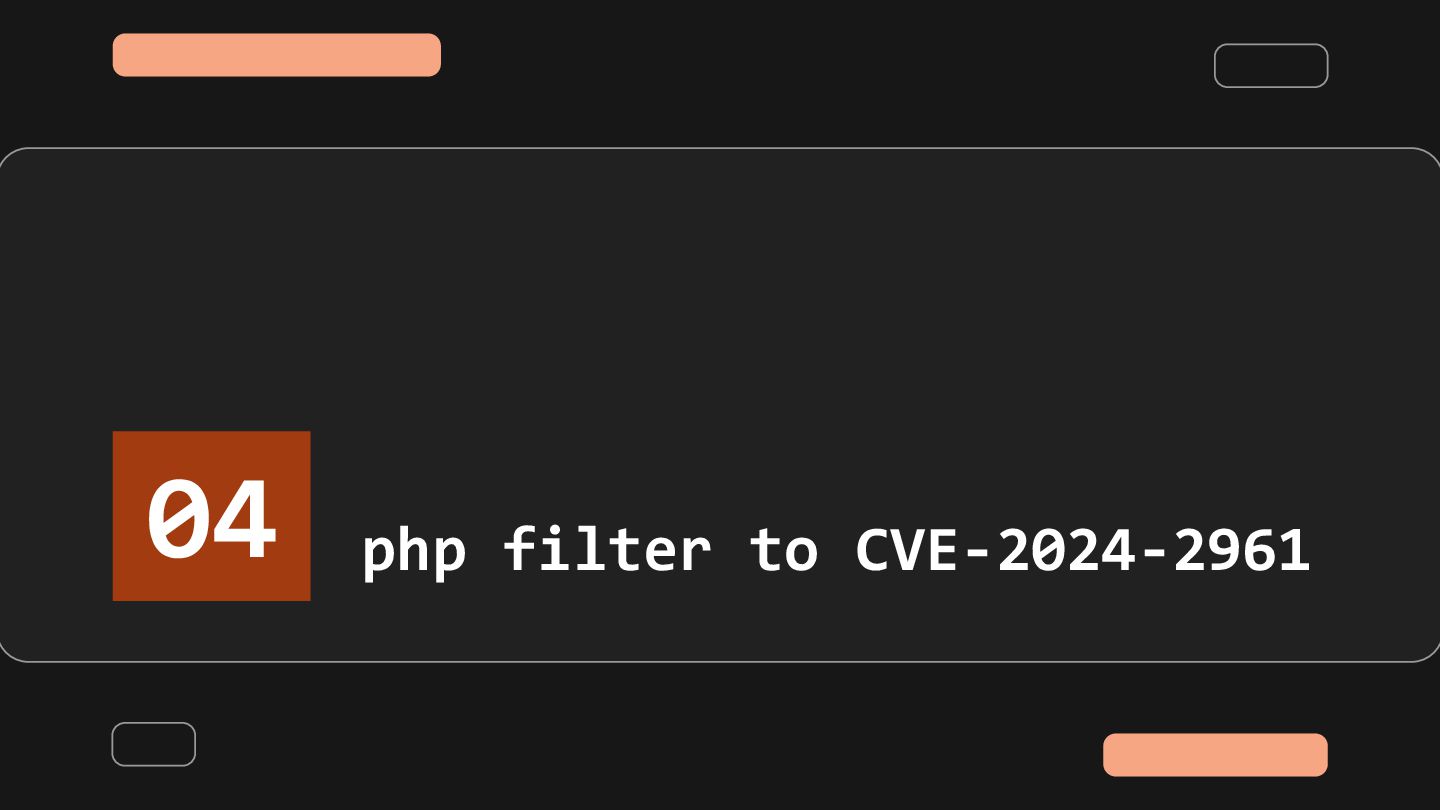
Task: Click dark background between the two bottom shapes
Action: 649,748
